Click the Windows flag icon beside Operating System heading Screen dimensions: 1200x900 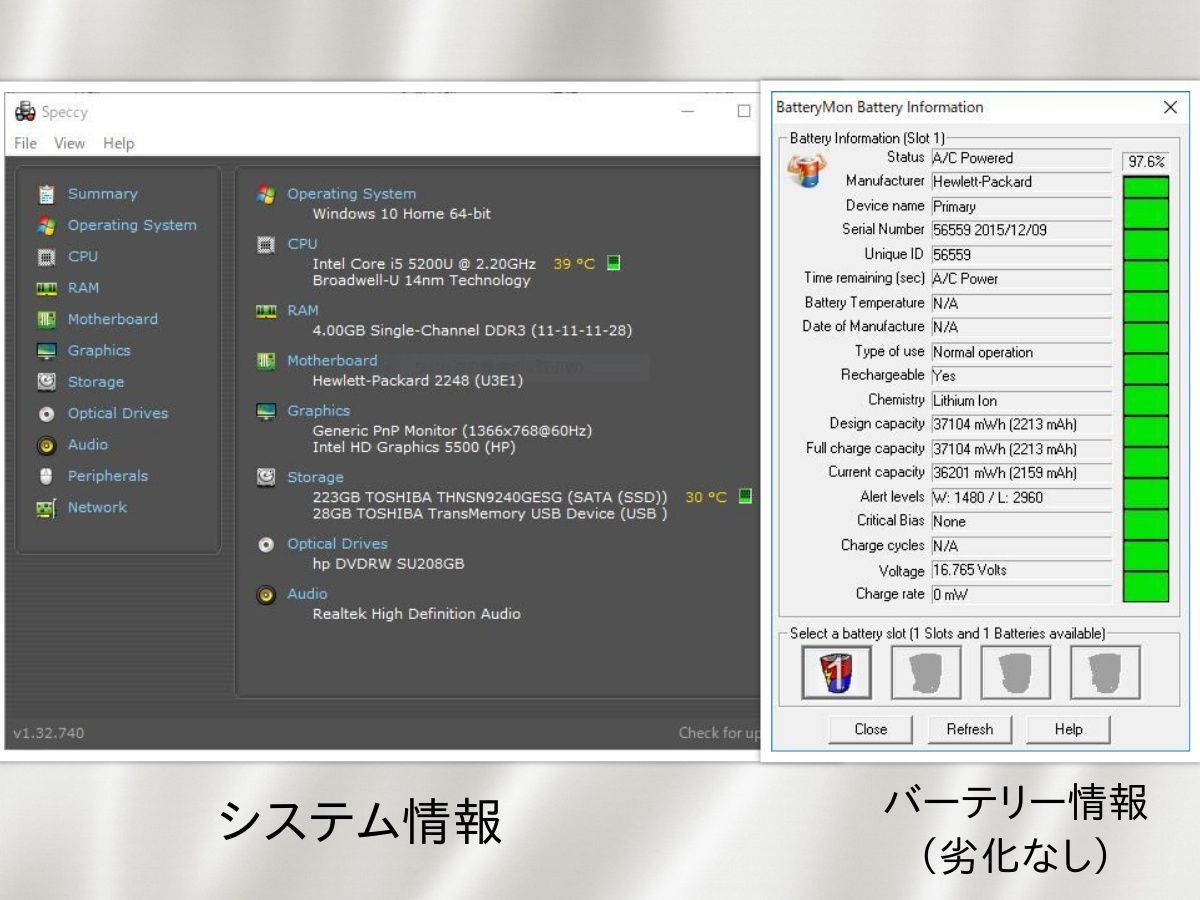pos(266,194)
